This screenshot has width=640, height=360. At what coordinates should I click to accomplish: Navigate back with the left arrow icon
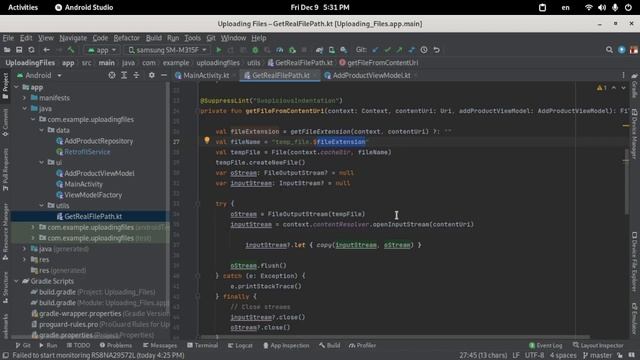click(47, 50)
